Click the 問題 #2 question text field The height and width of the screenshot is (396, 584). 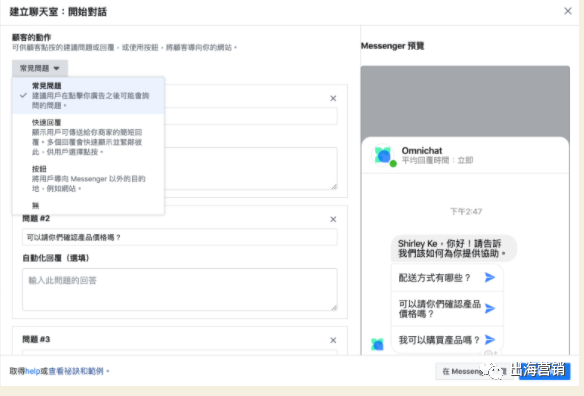tap(180, 237)
